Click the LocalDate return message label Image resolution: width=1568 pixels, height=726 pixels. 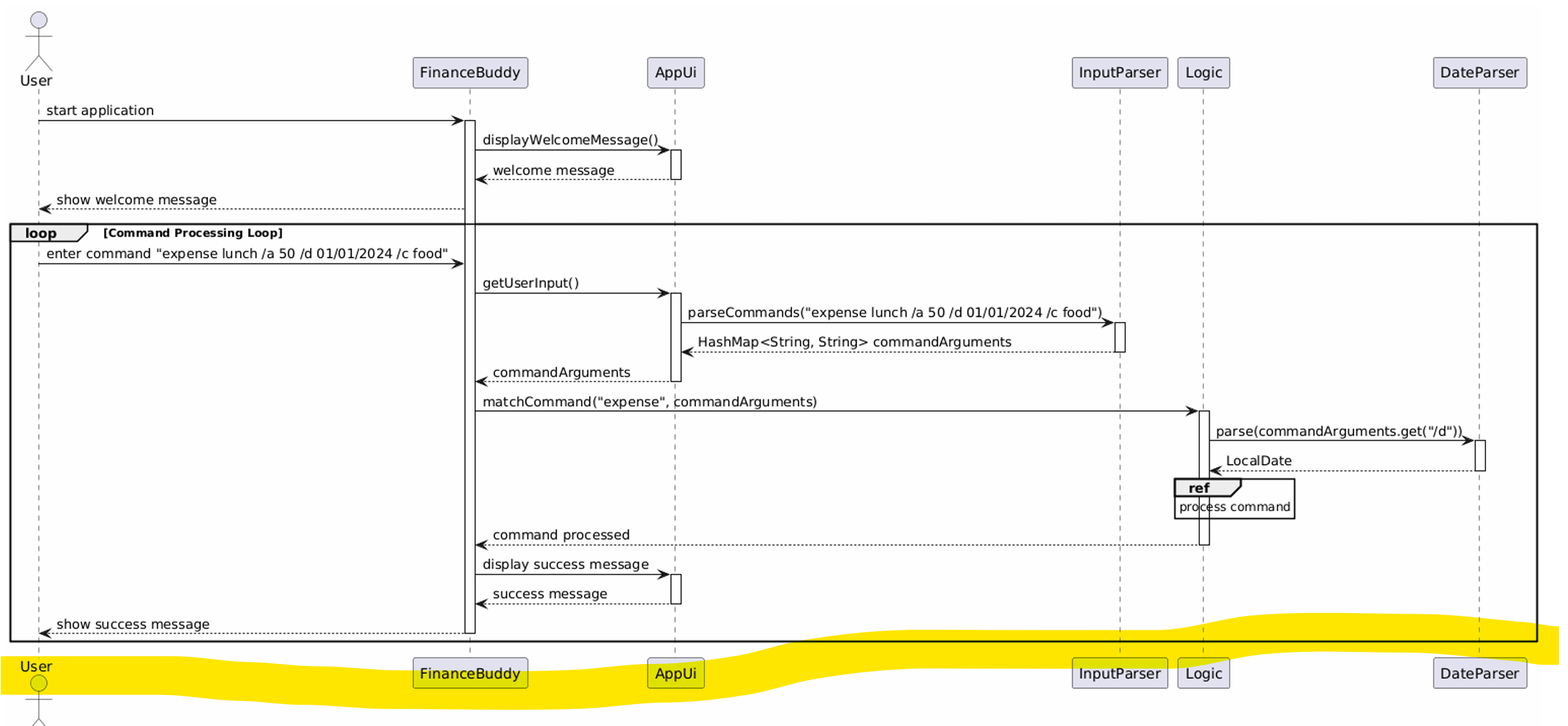pyautogui.click(x=1258, y=461)
